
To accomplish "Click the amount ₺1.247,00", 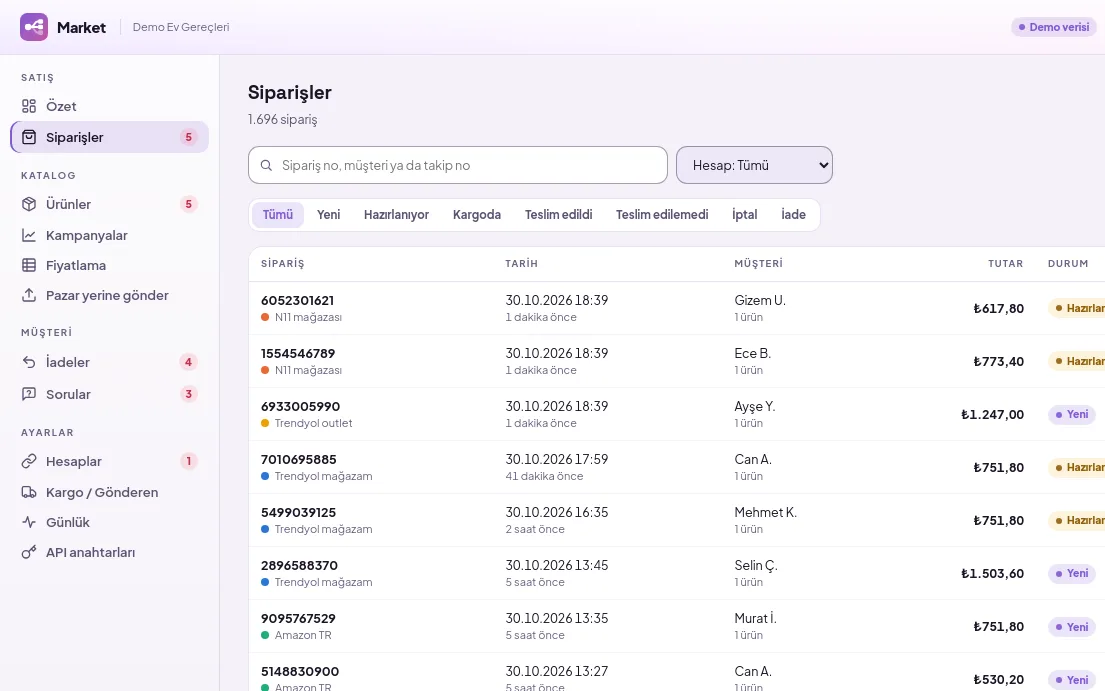I will tap(992, 415).
